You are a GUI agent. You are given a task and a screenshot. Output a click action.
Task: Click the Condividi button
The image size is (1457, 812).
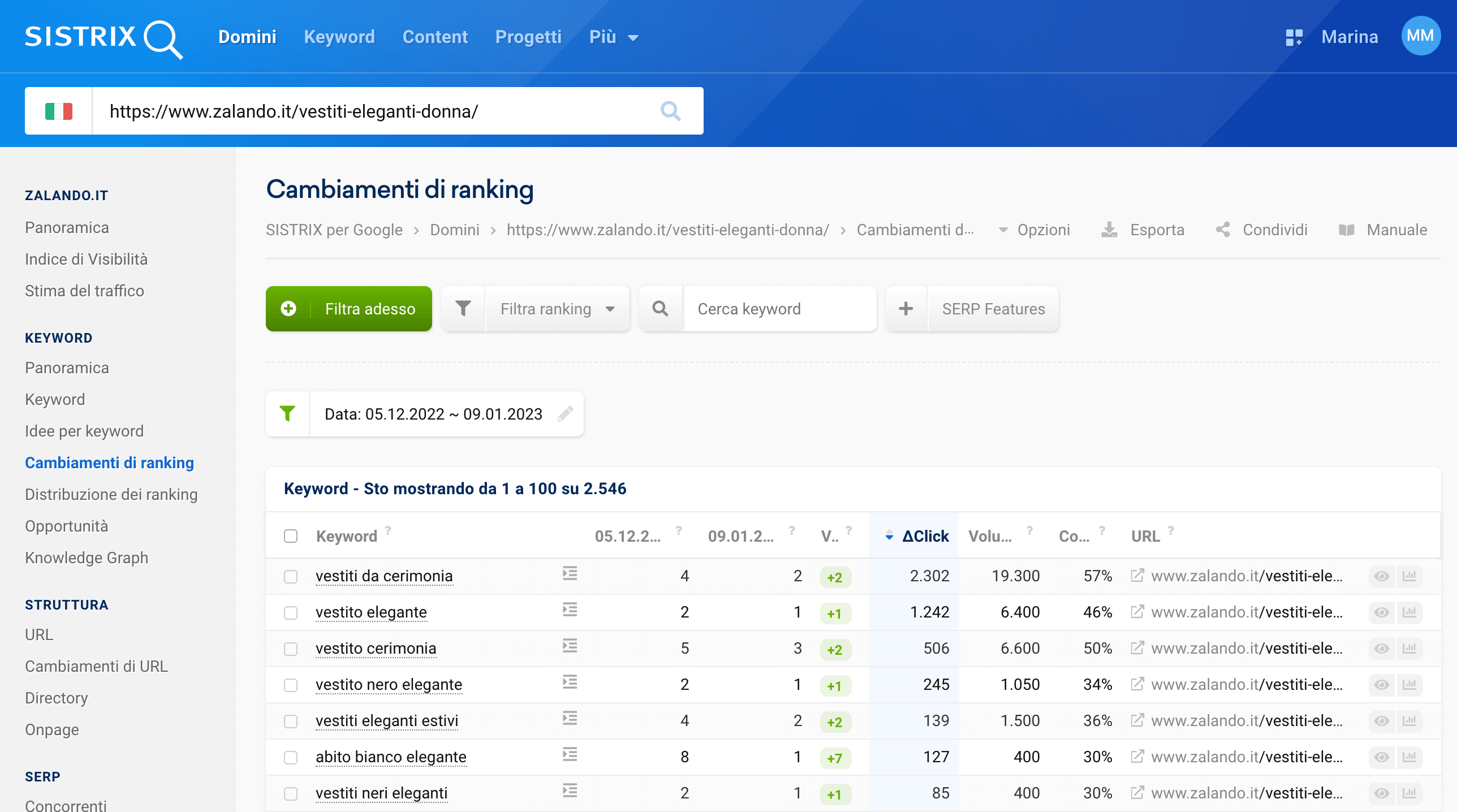[x=1262, y=230]
